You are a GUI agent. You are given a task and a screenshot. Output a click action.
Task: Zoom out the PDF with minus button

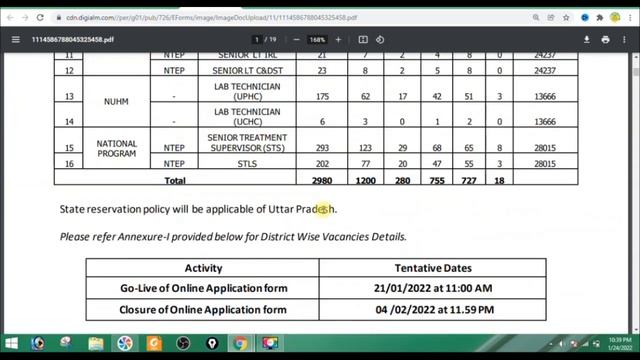click(x=297, y=40)
